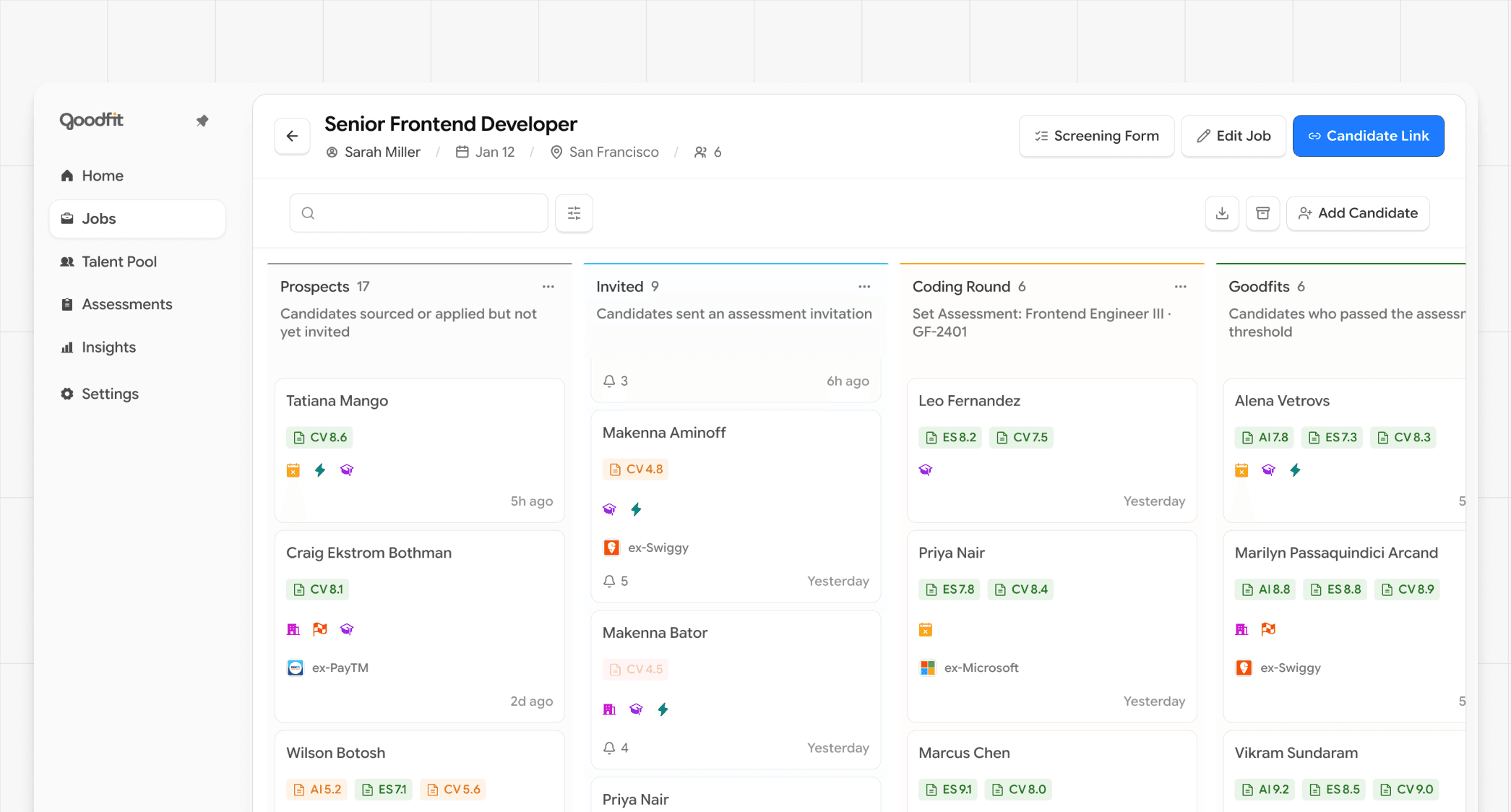Click into the candidate search field
The width and height of the screenshot is (1511, 812).
(418, 213)
